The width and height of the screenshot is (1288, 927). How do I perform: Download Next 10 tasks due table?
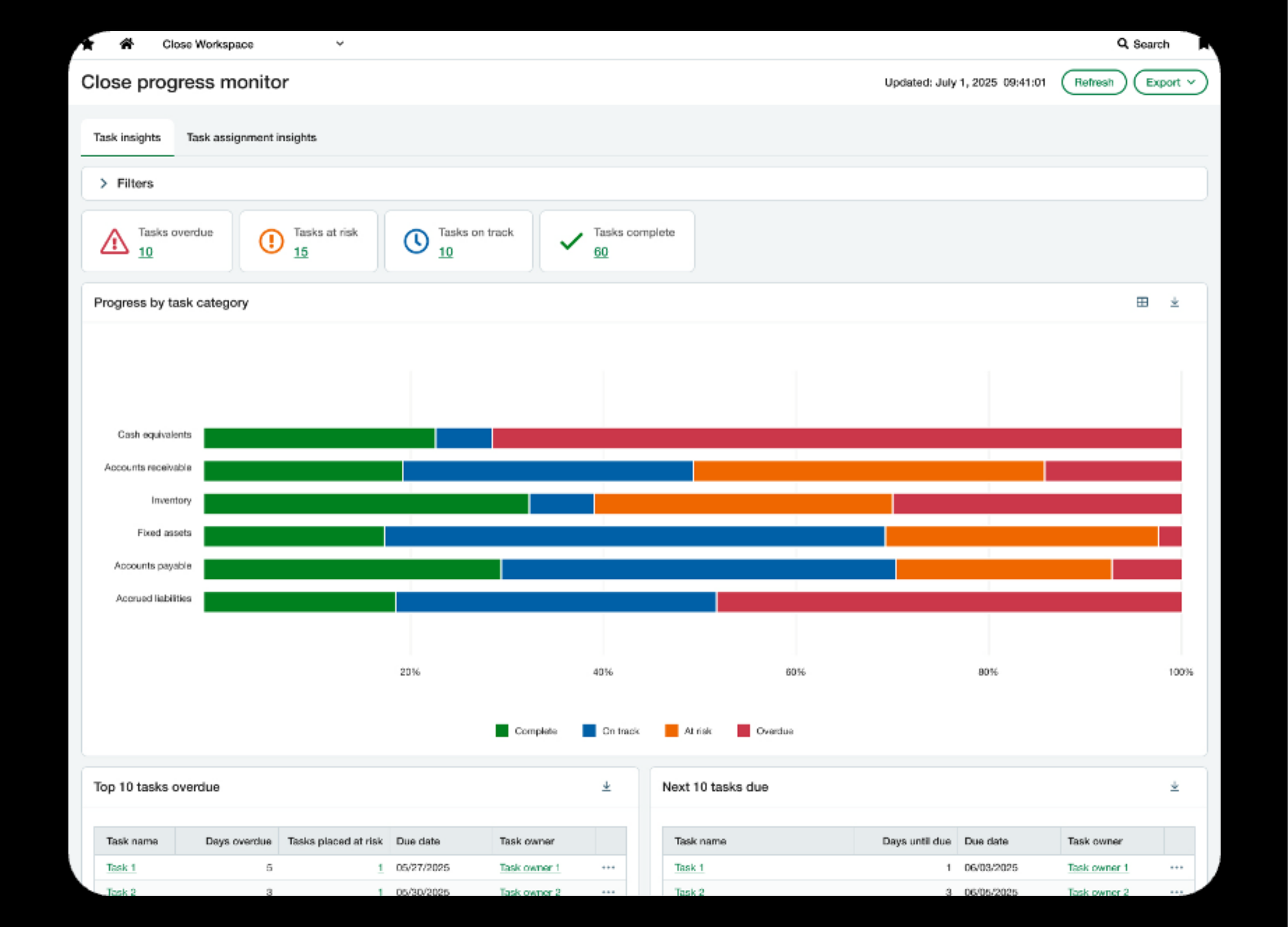point(1175,786)
